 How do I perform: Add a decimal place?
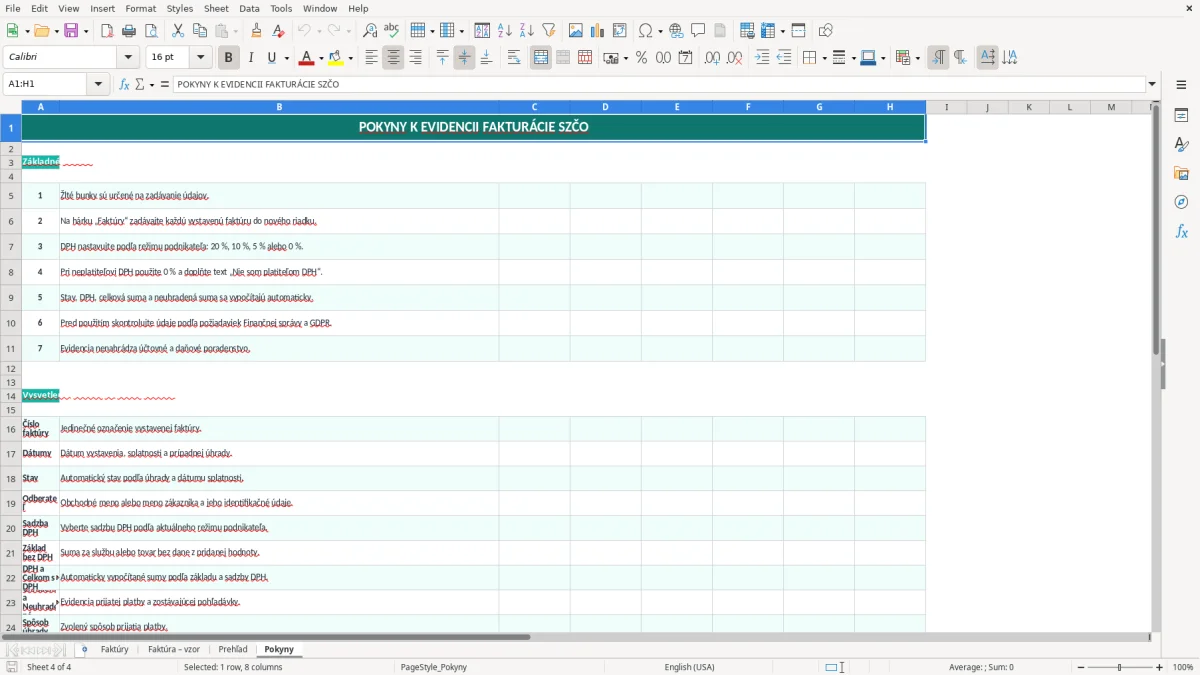coord(712,58)
